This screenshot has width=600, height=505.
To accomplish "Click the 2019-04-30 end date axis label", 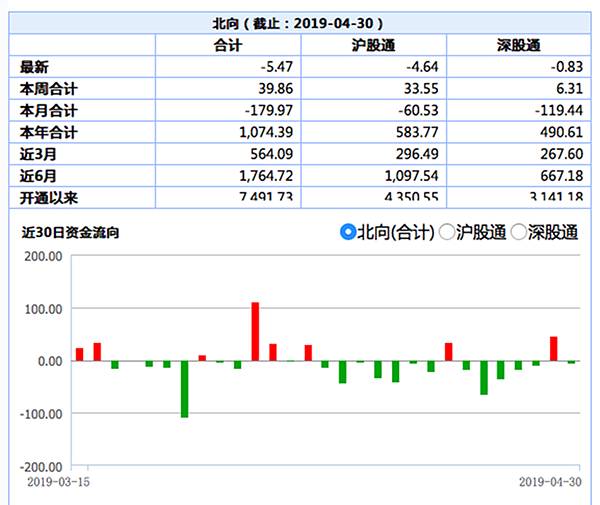I will coord(549,481).
